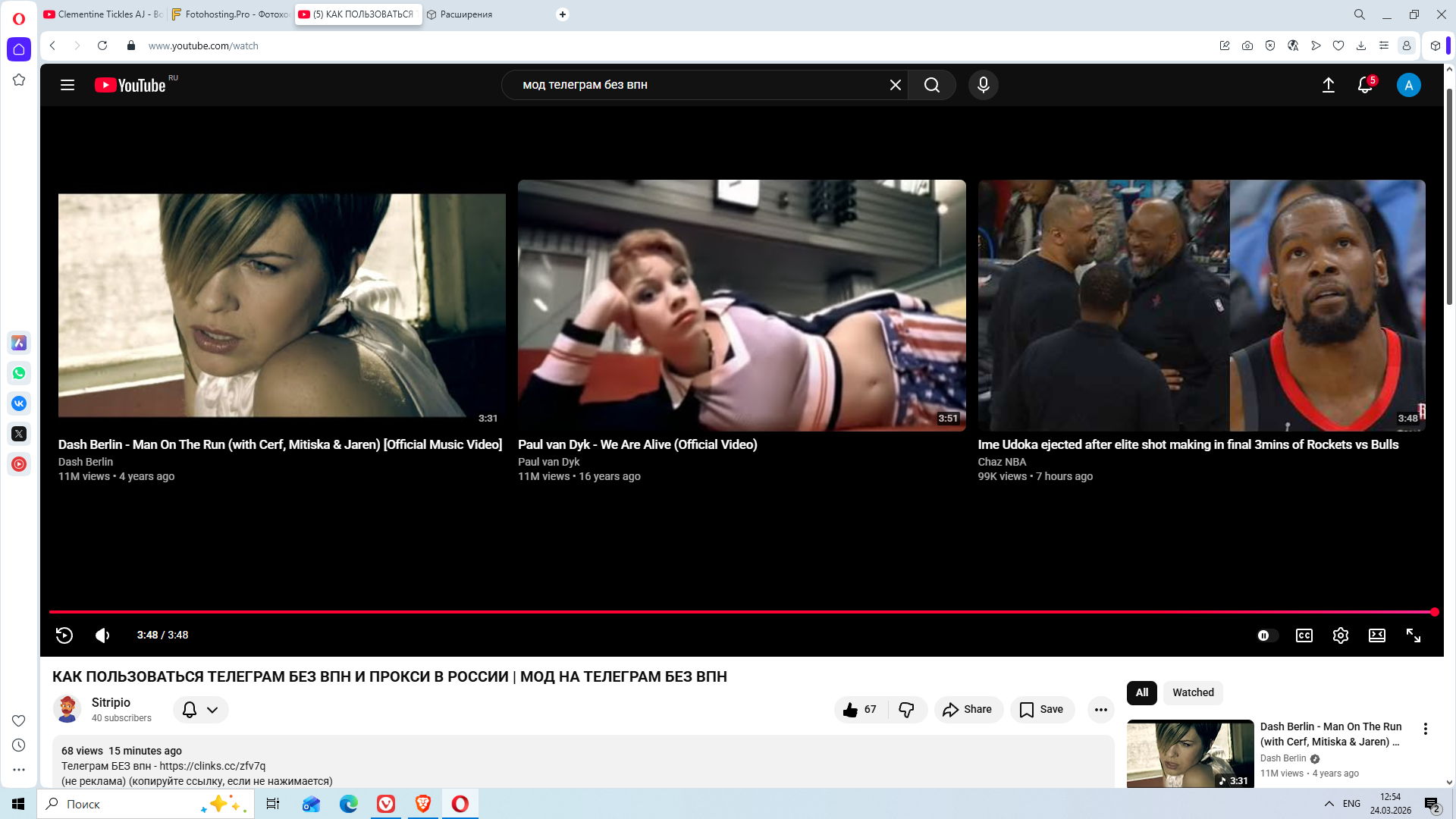Open more actions three-dot menu

click(x=1100, y=710)
